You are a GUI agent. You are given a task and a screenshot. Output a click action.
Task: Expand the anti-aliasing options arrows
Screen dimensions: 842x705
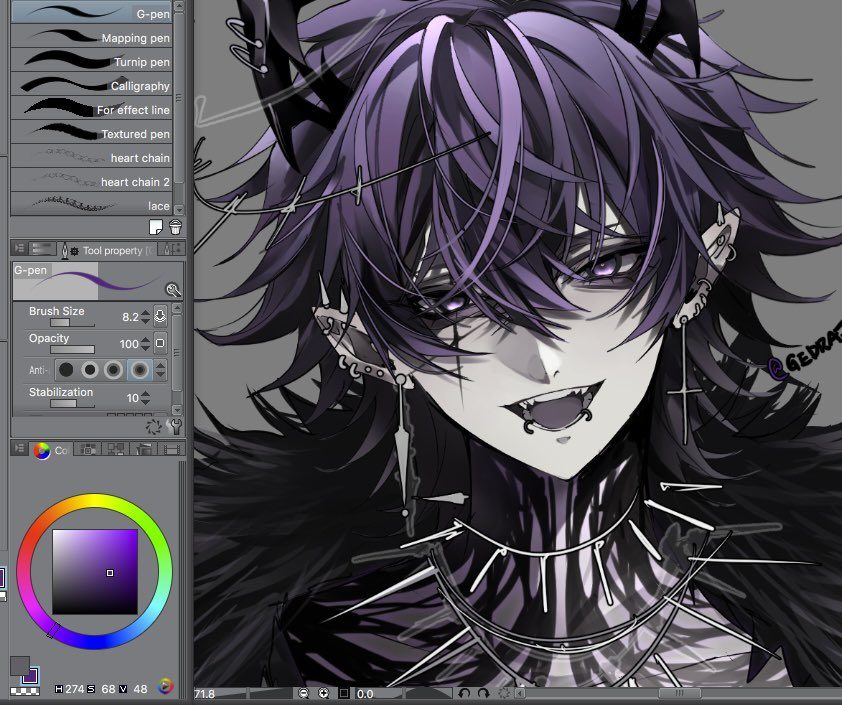160,369
